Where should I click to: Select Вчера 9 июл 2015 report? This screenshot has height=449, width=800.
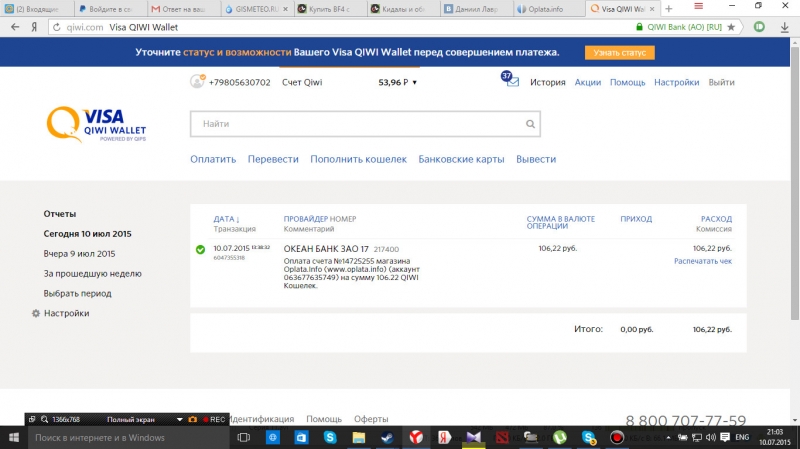[x=79, y=254]
